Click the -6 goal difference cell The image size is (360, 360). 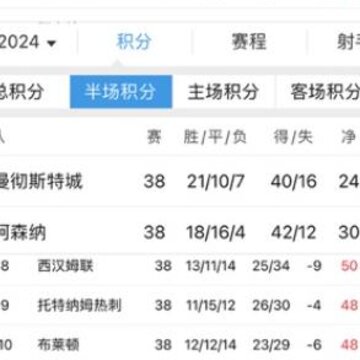point(314,345)
